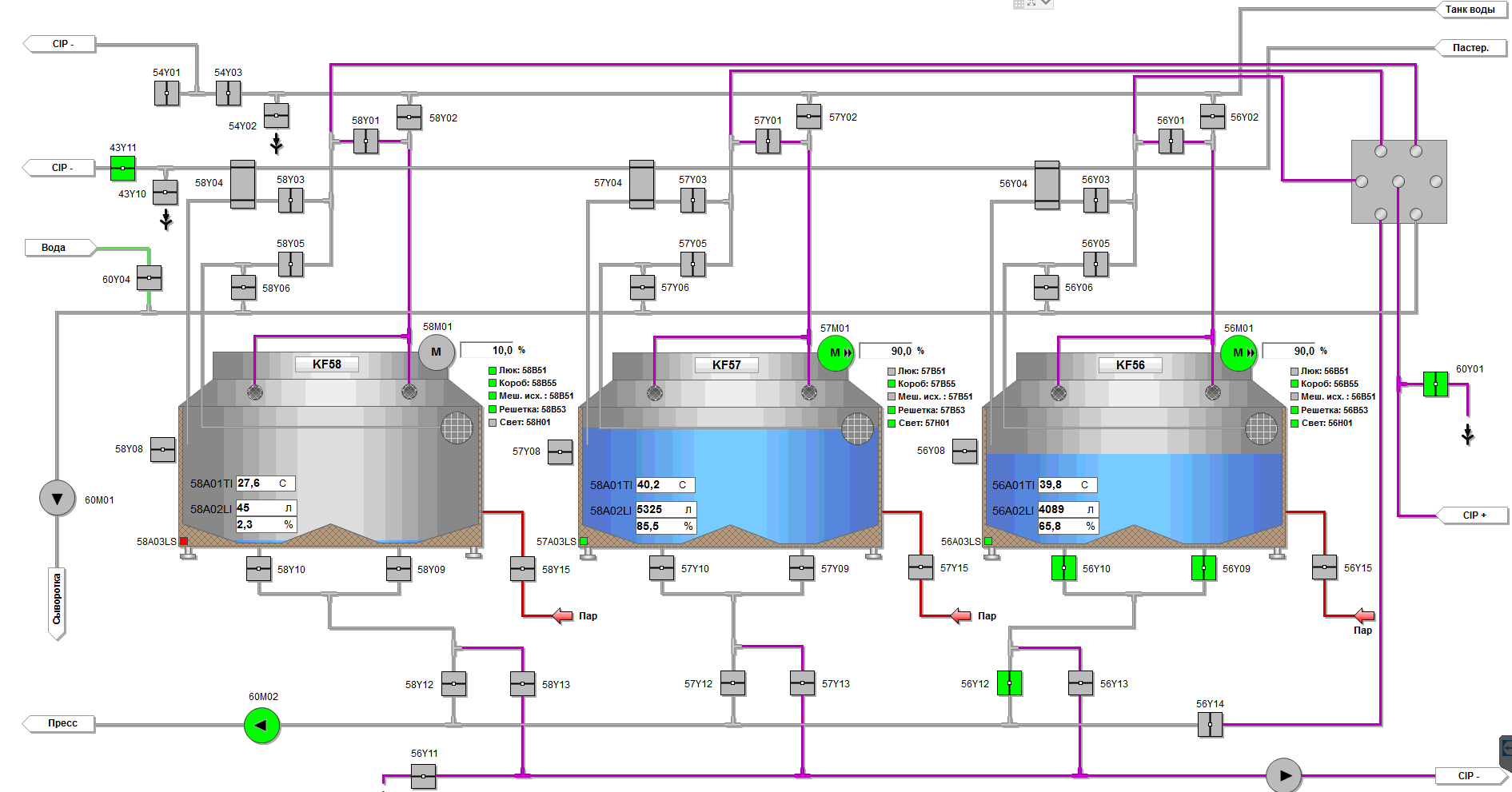Viewport: 1512px width, 792px height.
Task: Open green valve 43Y11 on the CIP line
Action: 122,168
